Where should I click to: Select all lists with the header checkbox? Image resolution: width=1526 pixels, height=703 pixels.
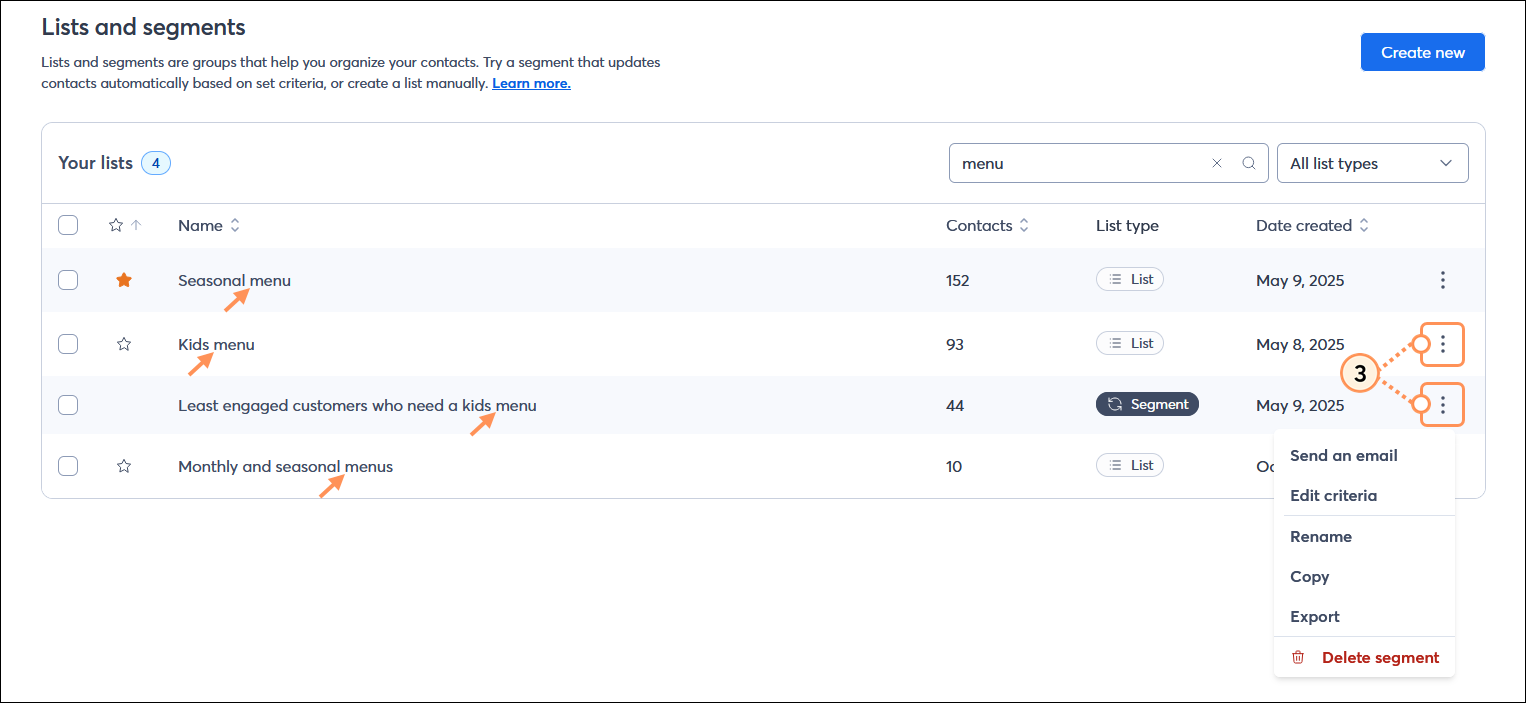click(67, 225)
